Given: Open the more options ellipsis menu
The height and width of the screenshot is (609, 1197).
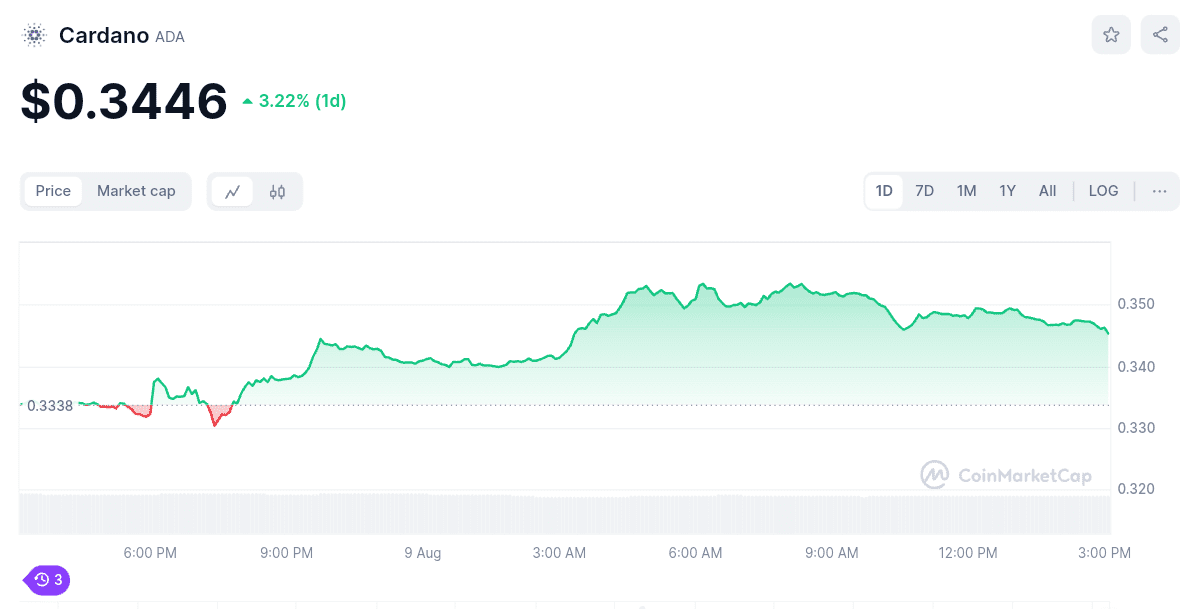Looking at the screenshot, I should pos(1159,191).
